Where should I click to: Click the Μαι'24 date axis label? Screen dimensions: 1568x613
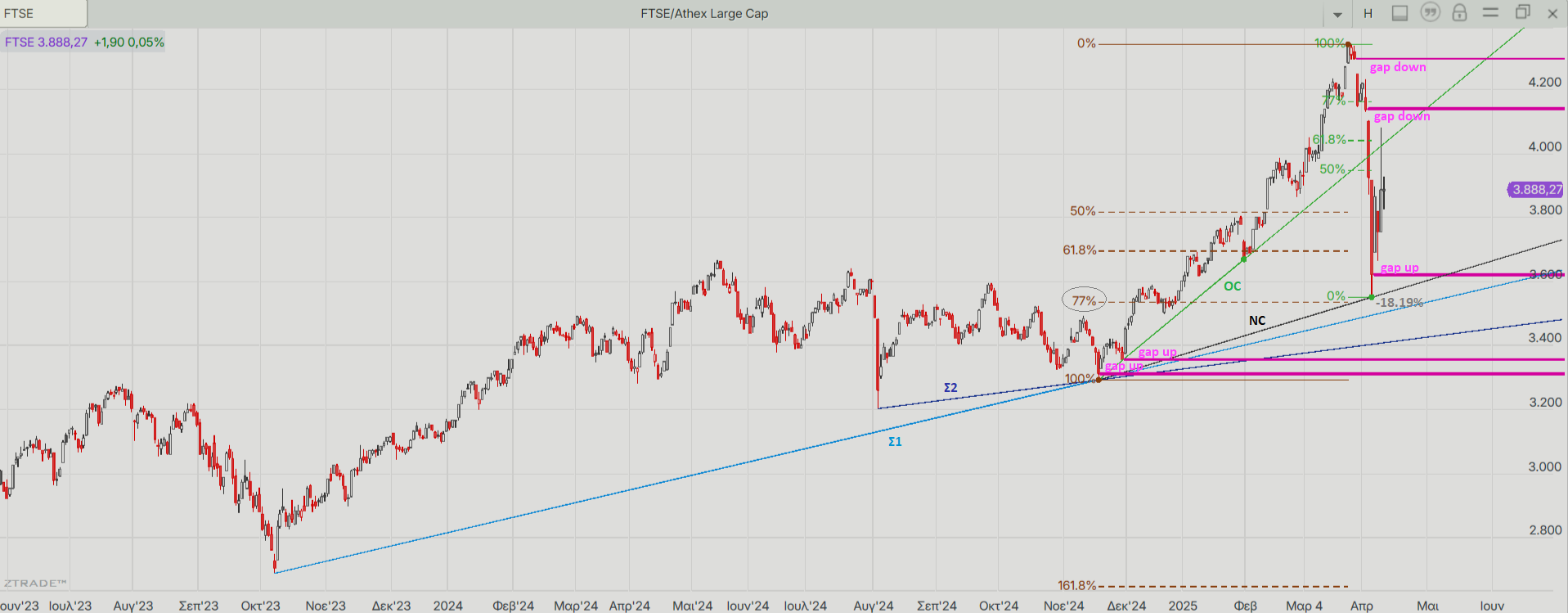(692, 606)
